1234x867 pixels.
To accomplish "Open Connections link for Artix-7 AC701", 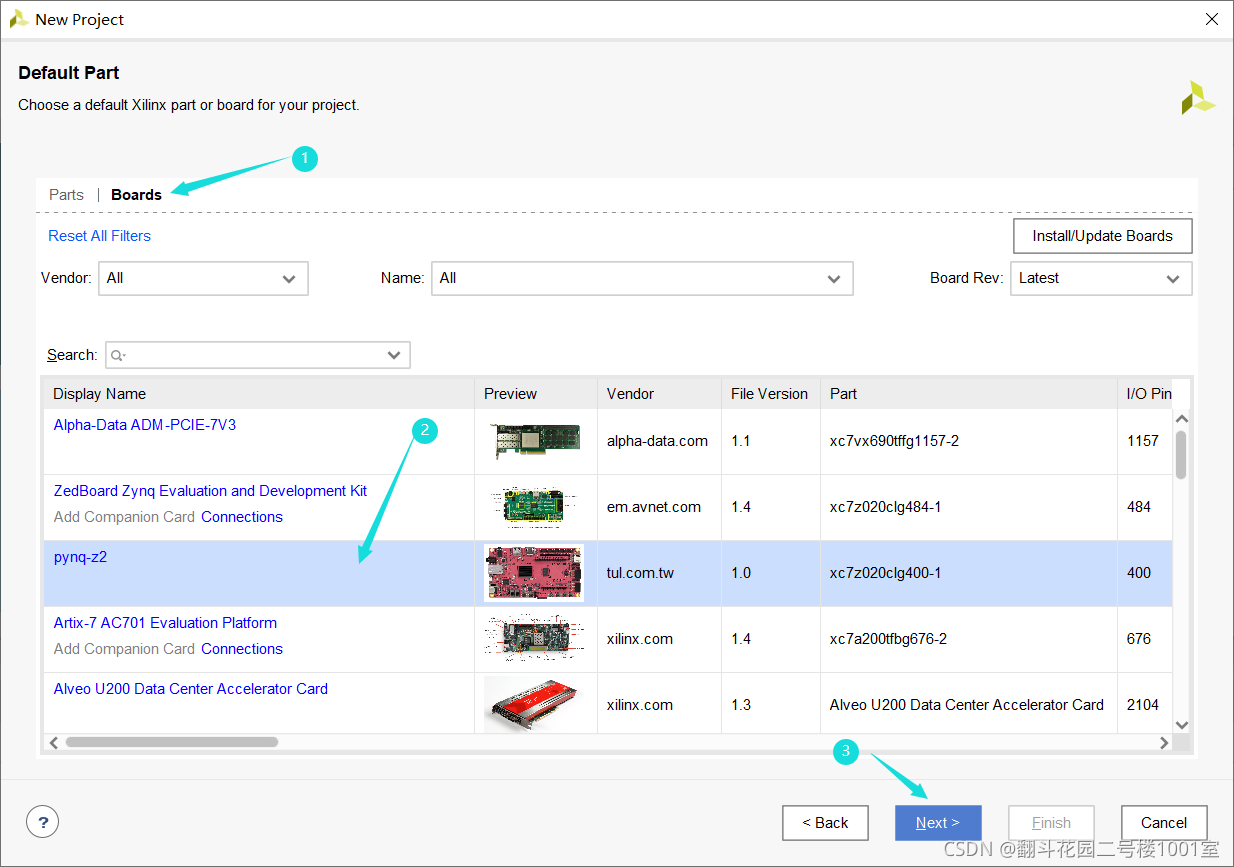I will 242,649.
